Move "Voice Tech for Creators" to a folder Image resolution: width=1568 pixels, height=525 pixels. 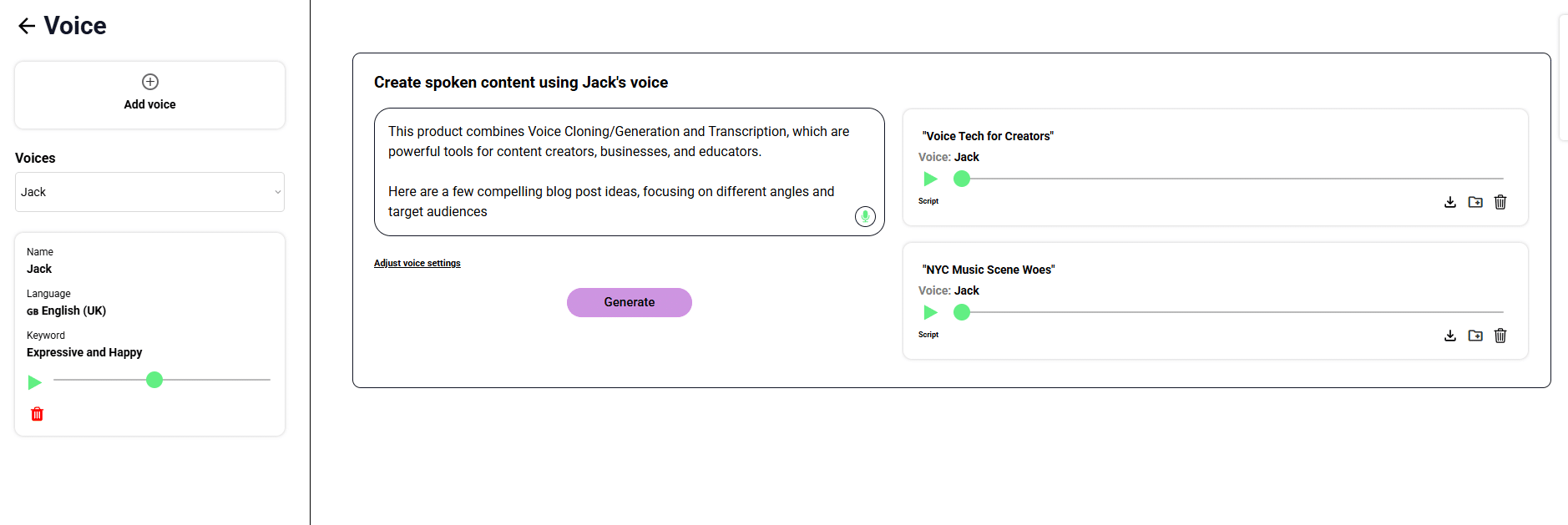pyautogui.click(x=1475, y=202)
